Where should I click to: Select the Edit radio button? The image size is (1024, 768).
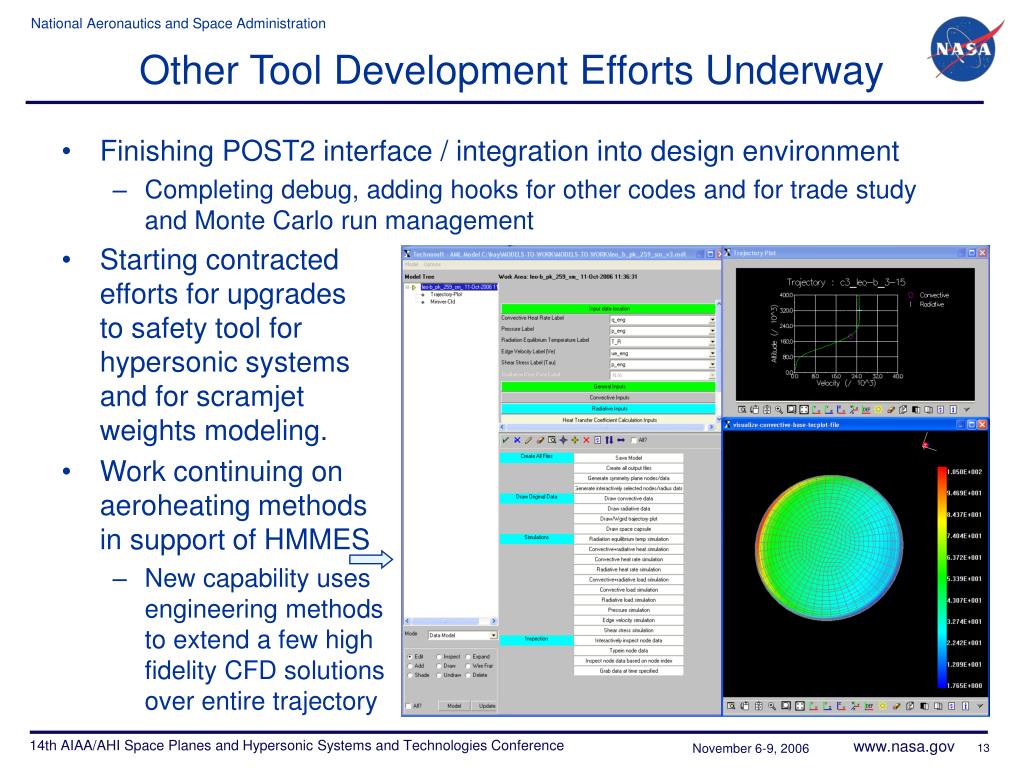409,656
